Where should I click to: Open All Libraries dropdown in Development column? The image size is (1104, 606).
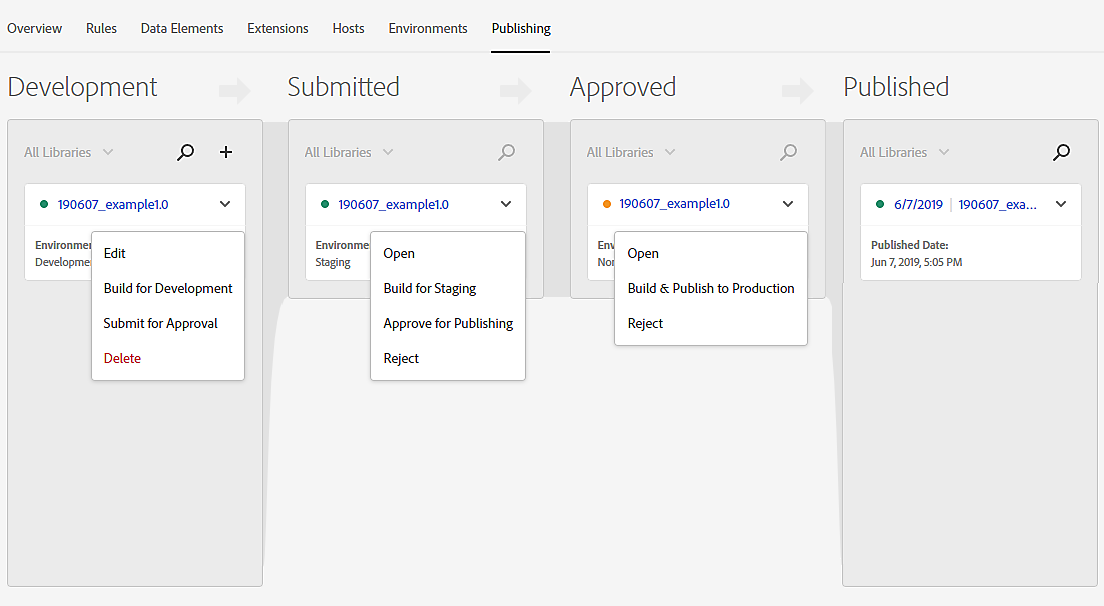(x=68, y=153)
